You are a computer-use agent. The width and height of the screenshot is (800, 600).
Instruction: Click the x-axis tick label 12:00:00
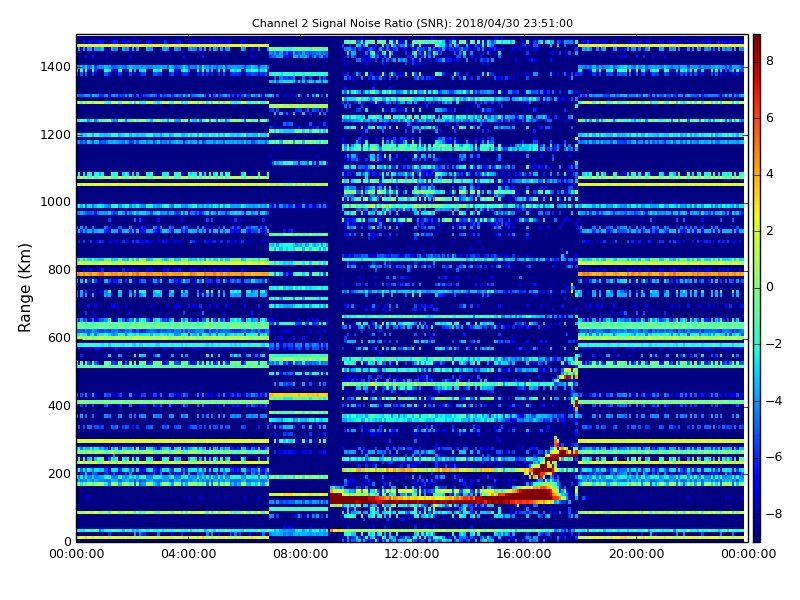pos(412,554)
